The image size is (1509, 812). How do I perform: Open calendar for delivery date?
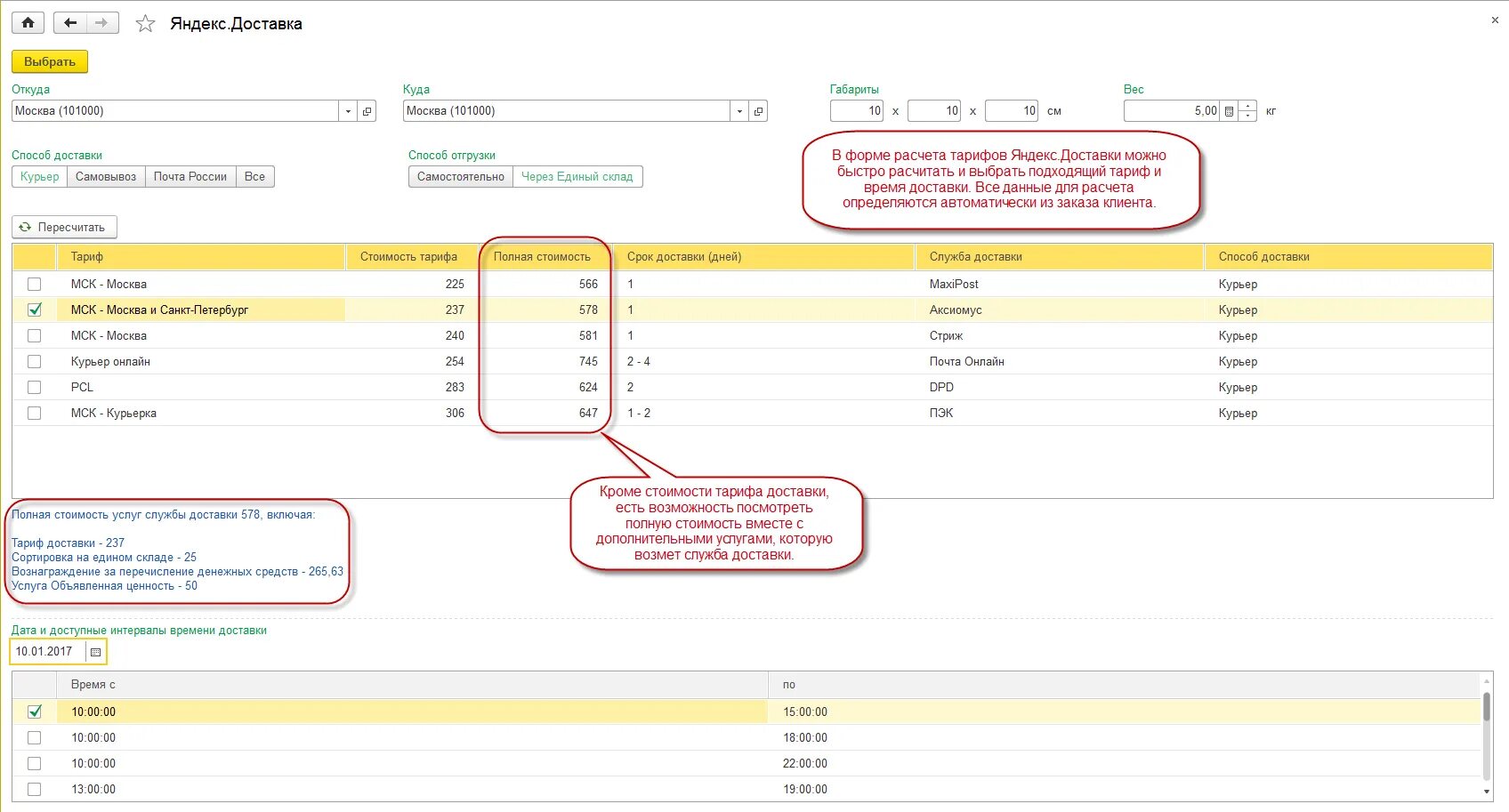point(96,652)
